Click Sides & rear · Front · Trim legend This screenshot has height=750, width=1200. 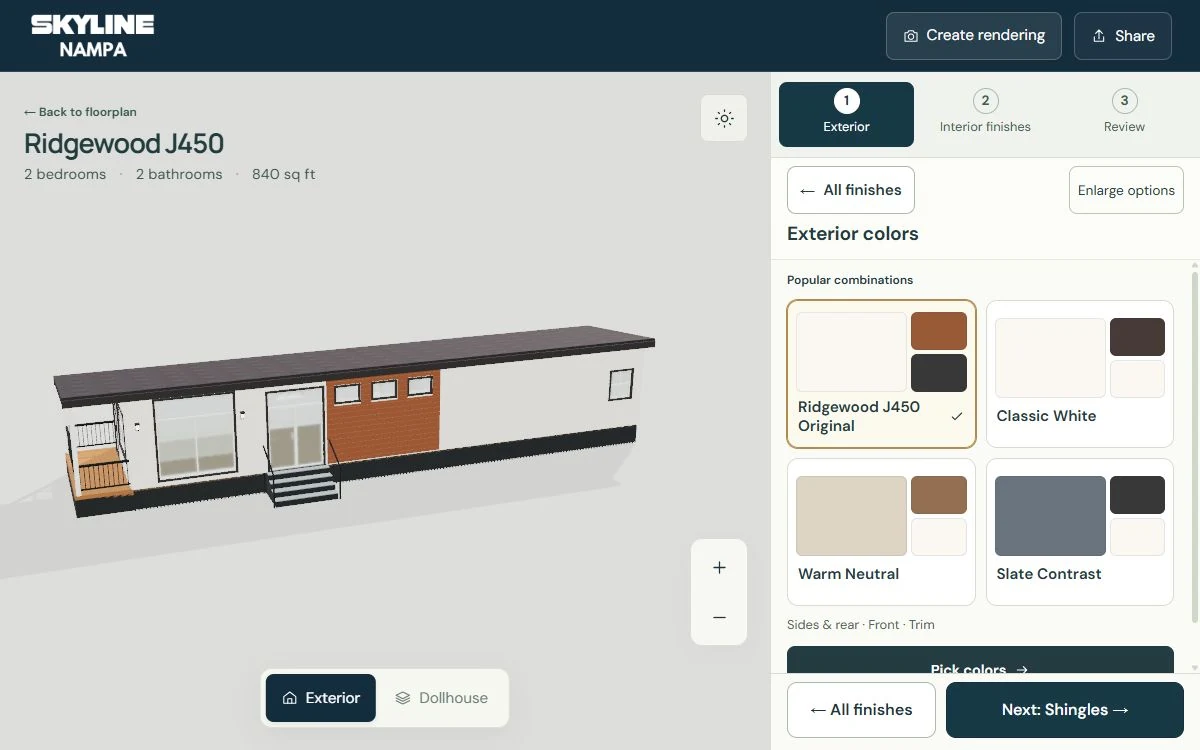861,625
